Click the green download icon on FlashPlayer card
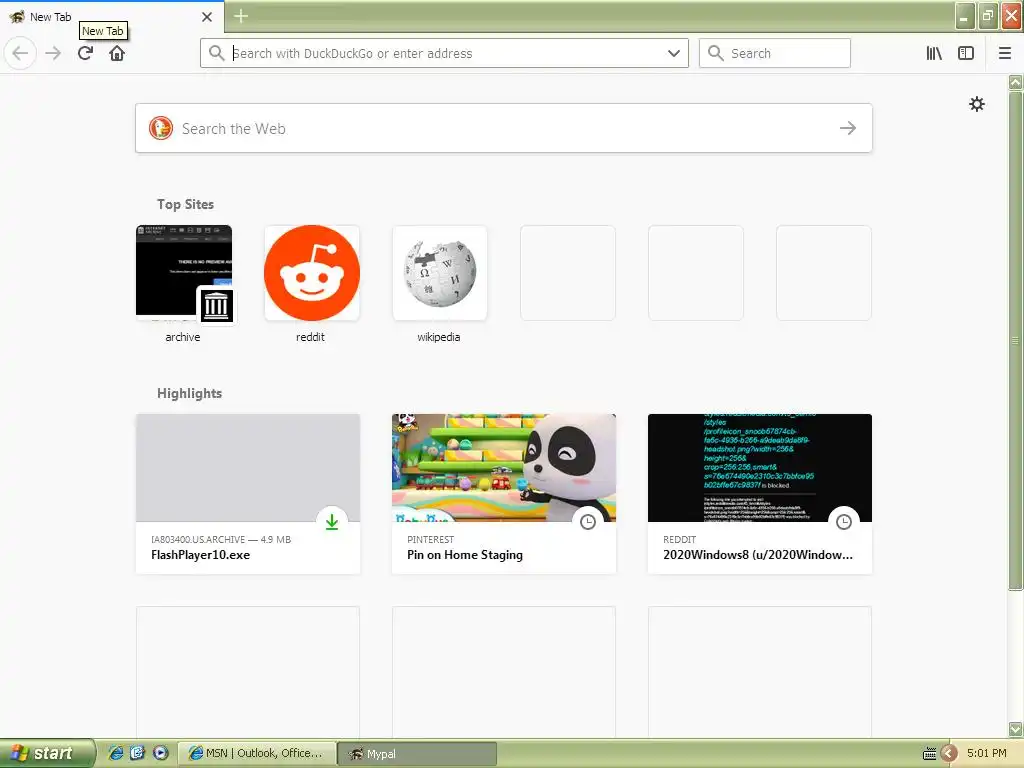Viewport: 1024px width, 768px height. click(332, 522)
